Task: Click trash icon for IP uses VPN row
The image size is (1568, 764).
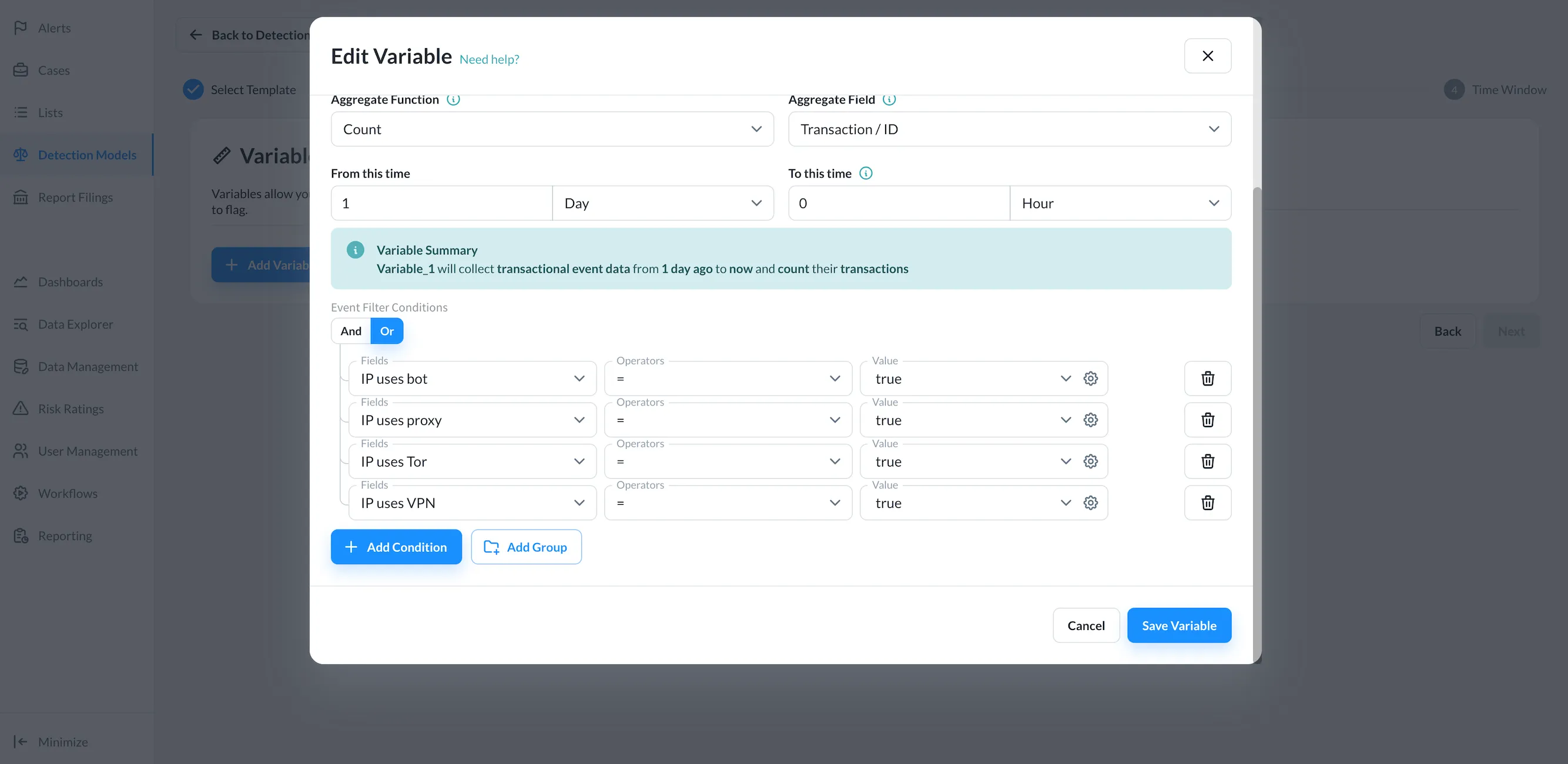Action: 1207,503
